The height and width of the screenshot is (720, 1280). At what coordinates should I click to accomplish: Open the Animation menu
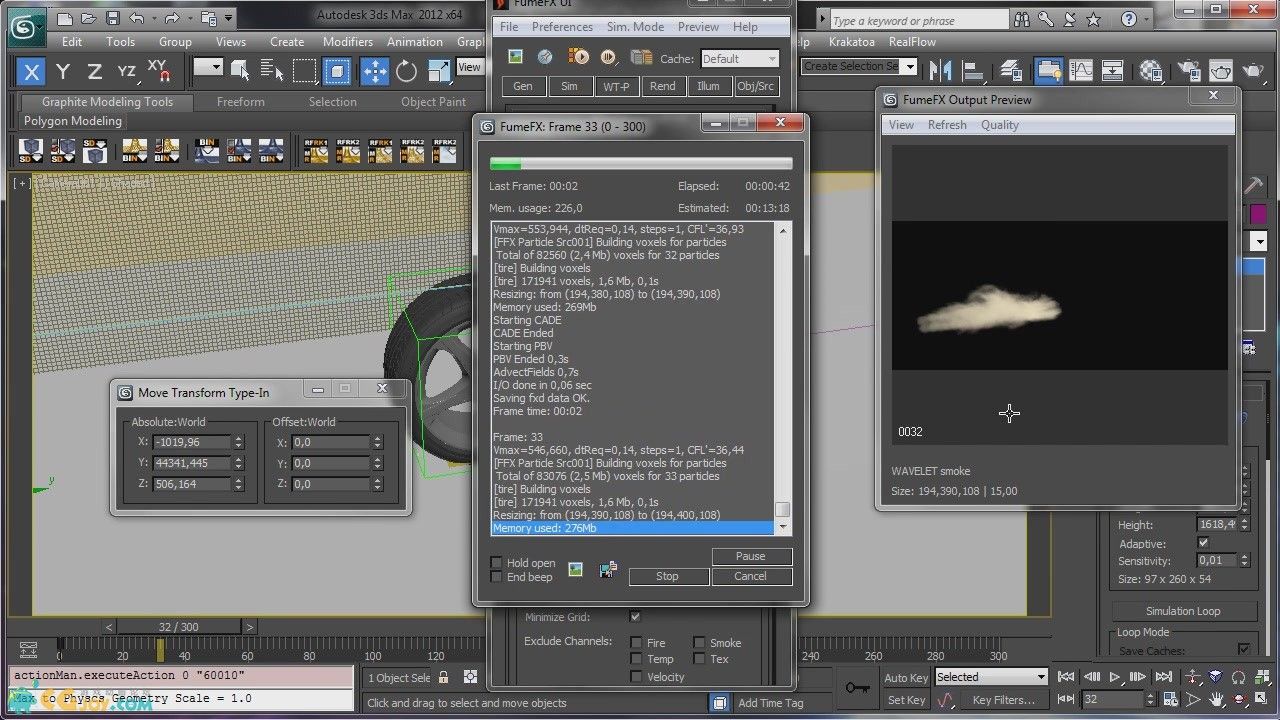point(415,42)
